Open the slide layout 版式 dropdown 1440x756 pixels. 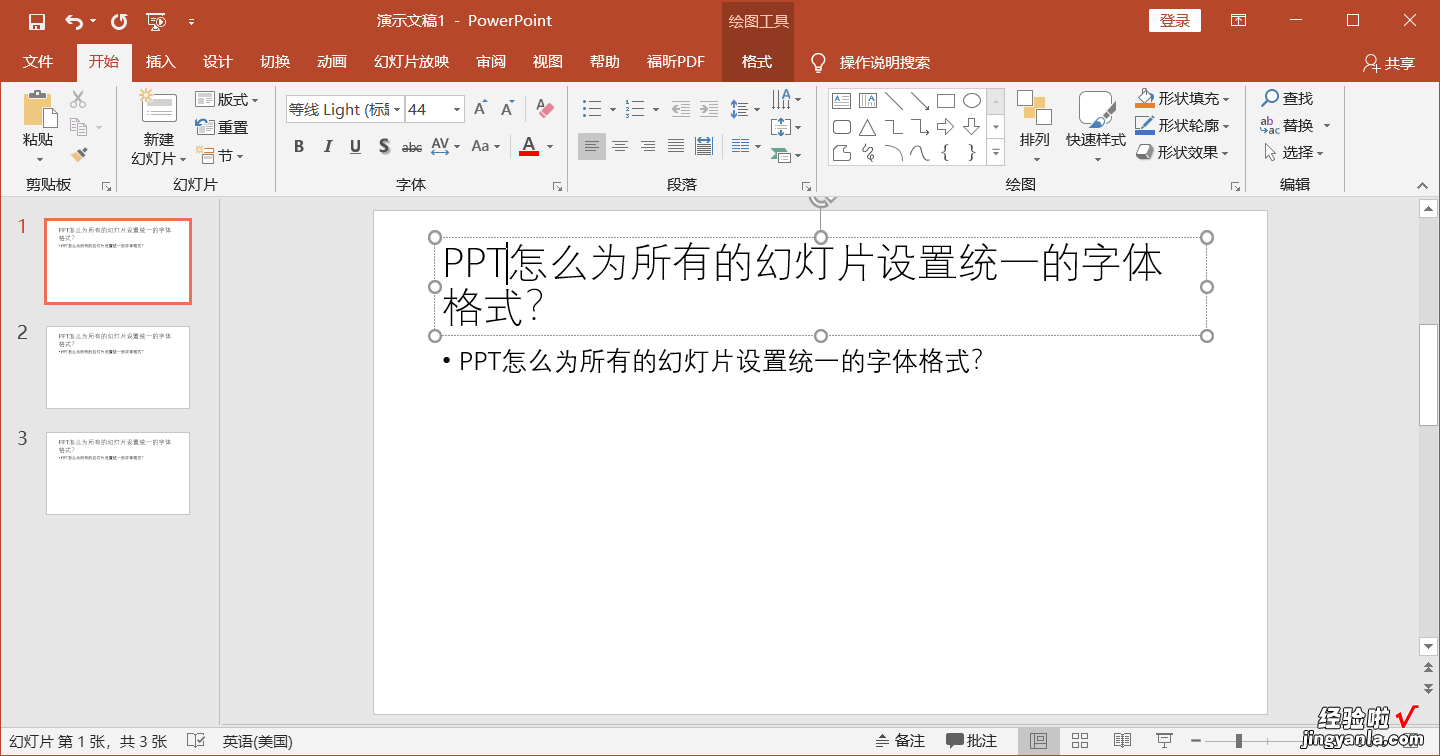(227, 99)
